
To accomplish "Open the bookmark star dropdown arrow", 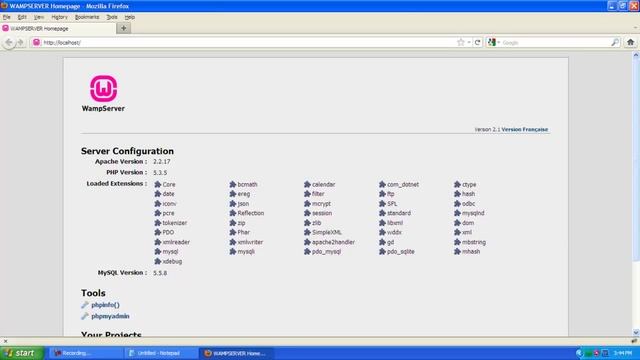I will tap(469, 42).
